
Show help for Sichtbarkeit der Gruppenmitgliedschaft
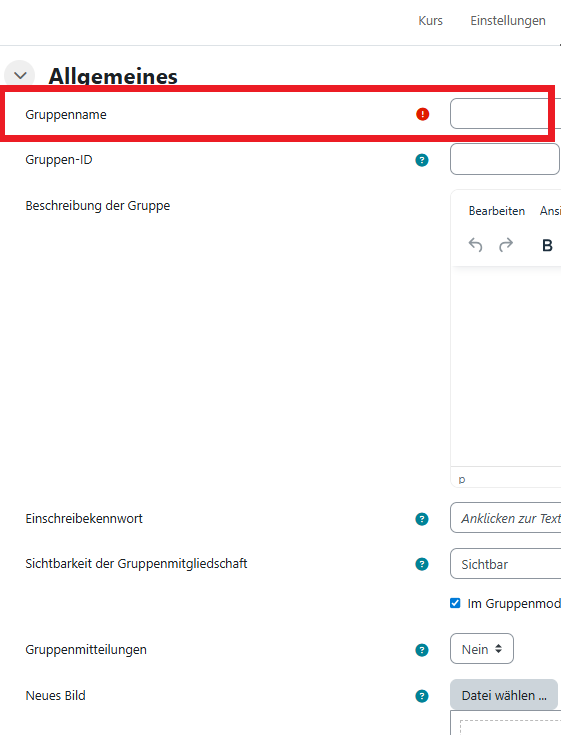422,564
